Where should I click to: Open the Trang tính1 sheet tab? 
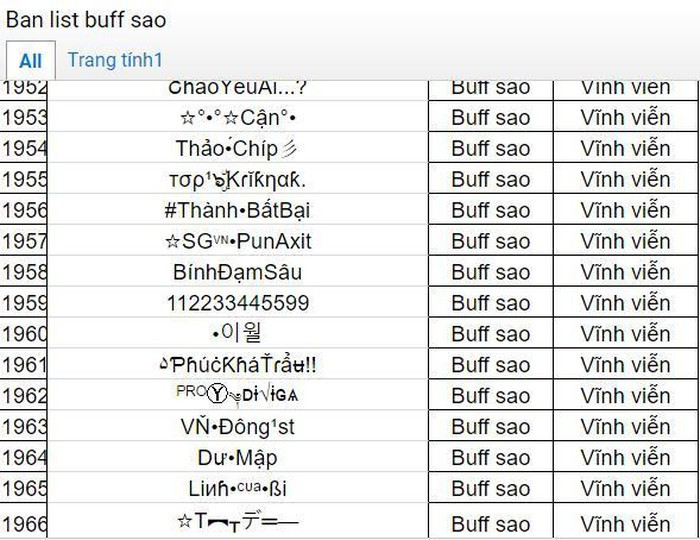point(115,60)
